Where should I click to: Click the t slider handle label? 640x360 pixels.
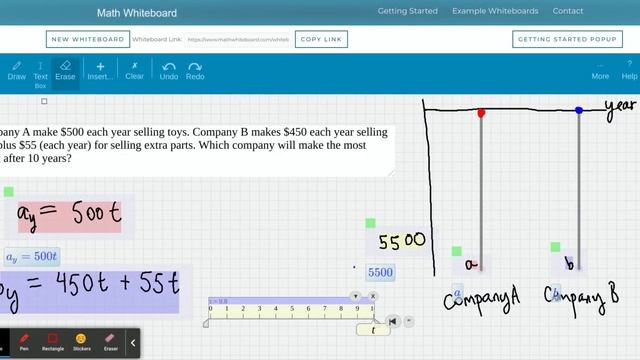pyautogui.click(x=373, y=330)
